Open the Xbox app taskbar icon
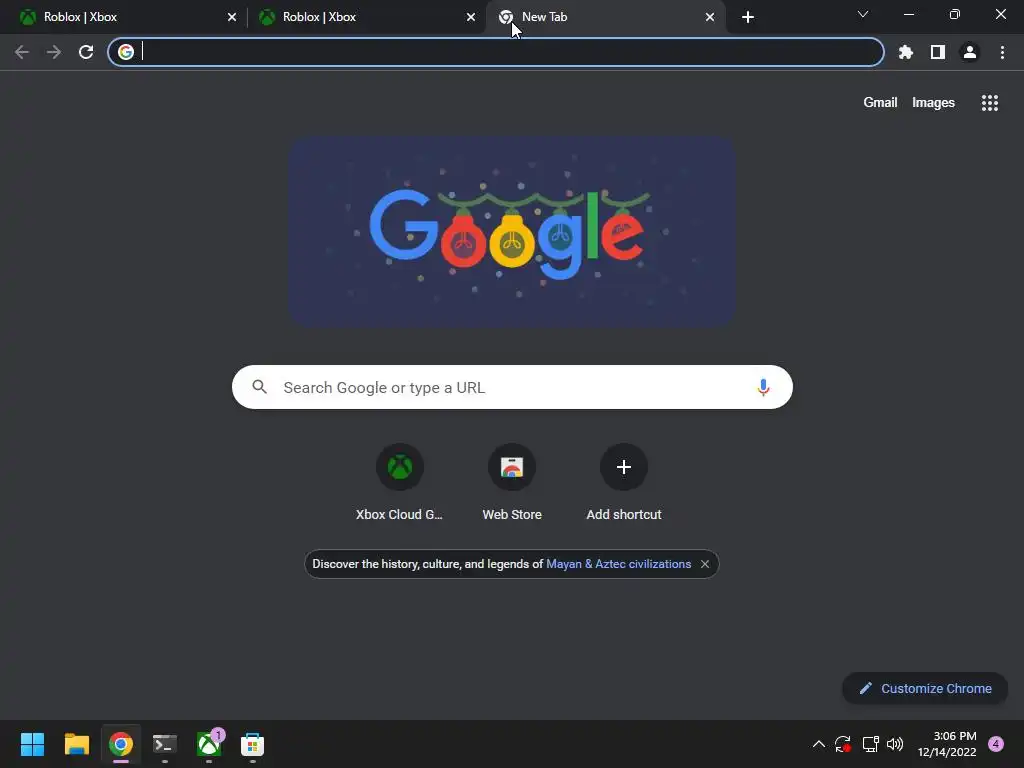Image resolution: width=1024 pixels, height=768 pixels. point(209,744)
